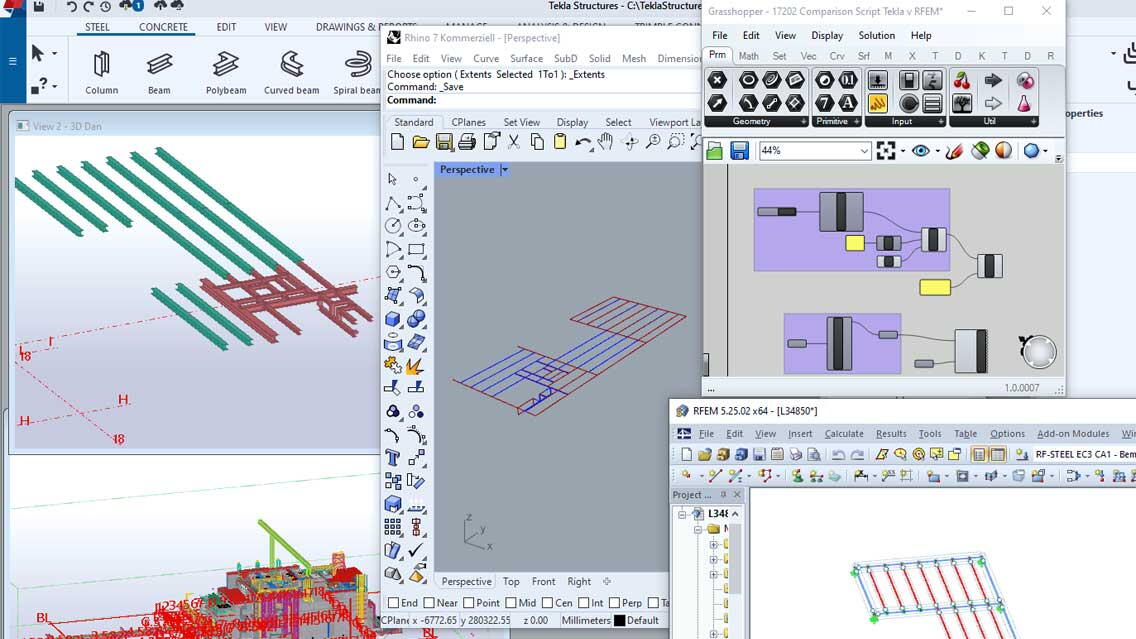
Task: Click Grasshopper's Zoom Extents icon
Action: [x=885, y=151]
